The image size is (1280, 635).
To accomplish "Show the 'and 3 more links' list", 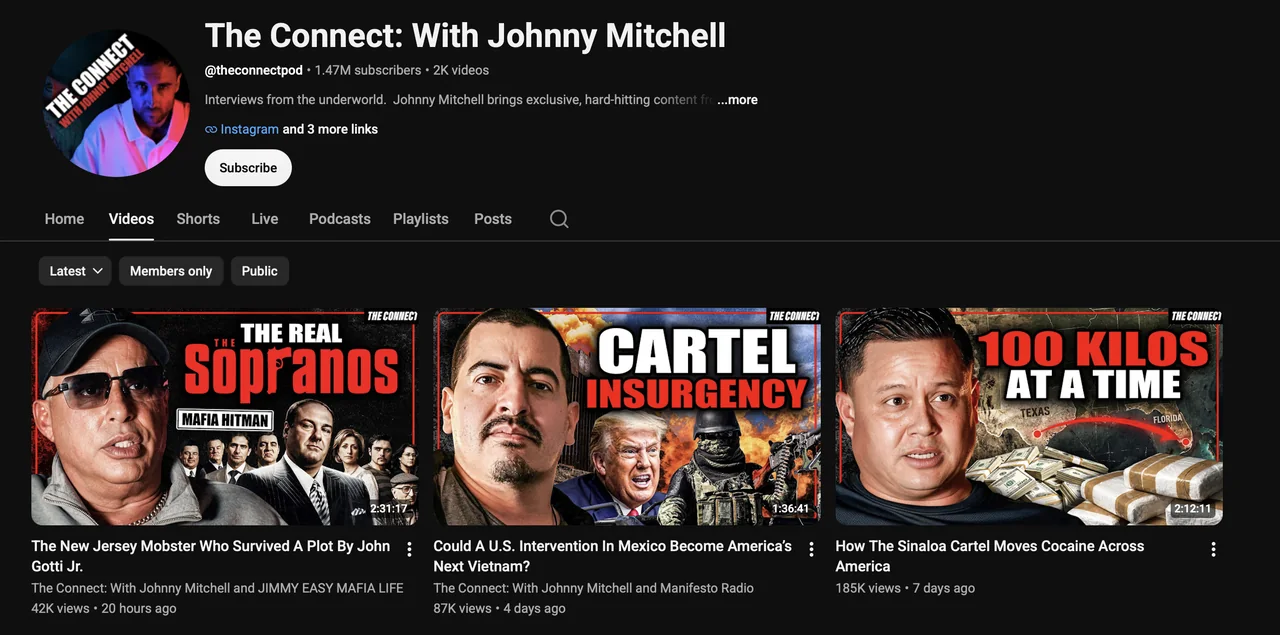I will coord(330,129).
